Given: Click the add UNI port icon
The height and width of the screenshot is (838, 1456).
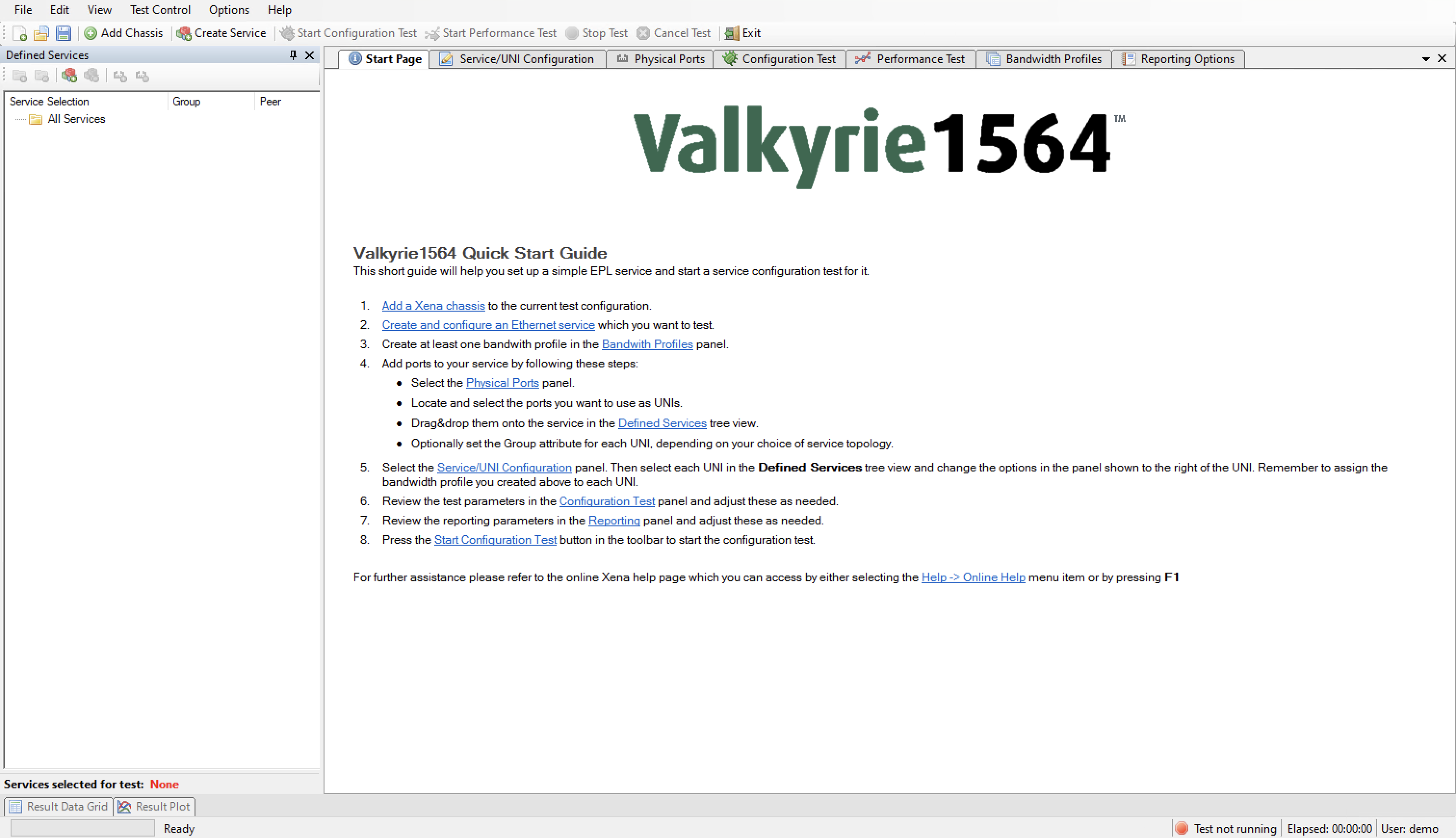Looking at the screenshot, I should click(x=120, y=76).
